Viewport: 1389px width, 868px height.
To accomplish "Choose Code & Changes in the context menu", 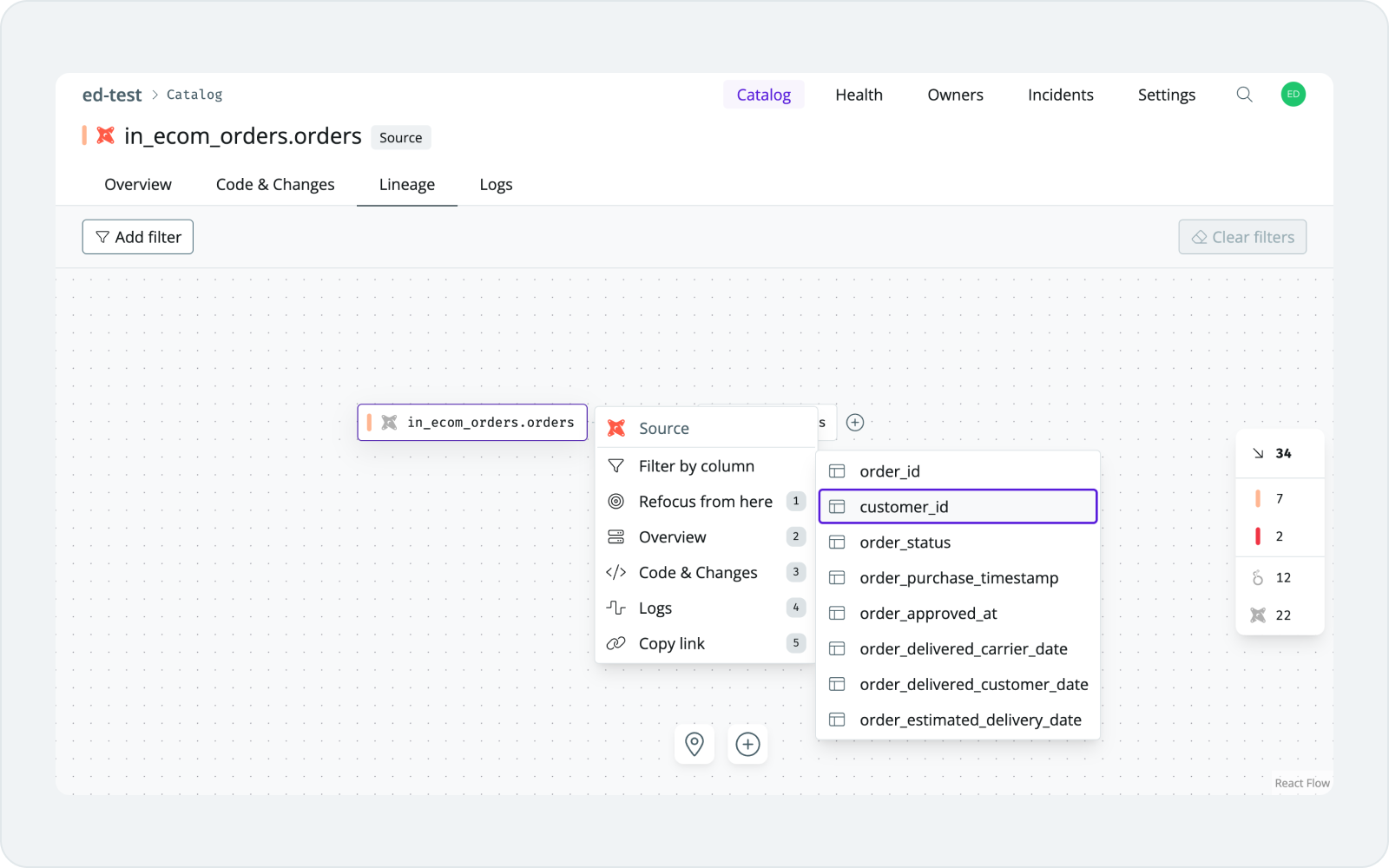I will coord(706,573).
